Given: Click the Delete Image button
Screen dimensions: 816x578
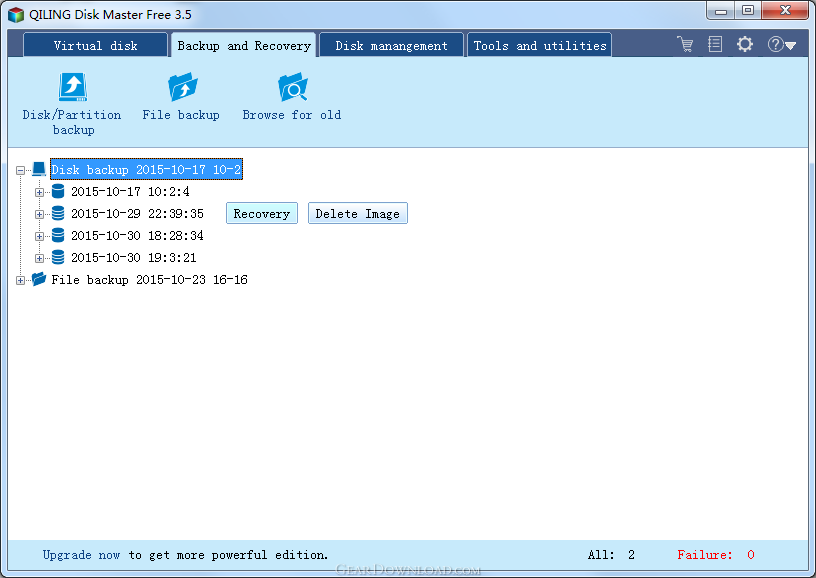Looking at the screenshot, I should (x=358, y=213).
